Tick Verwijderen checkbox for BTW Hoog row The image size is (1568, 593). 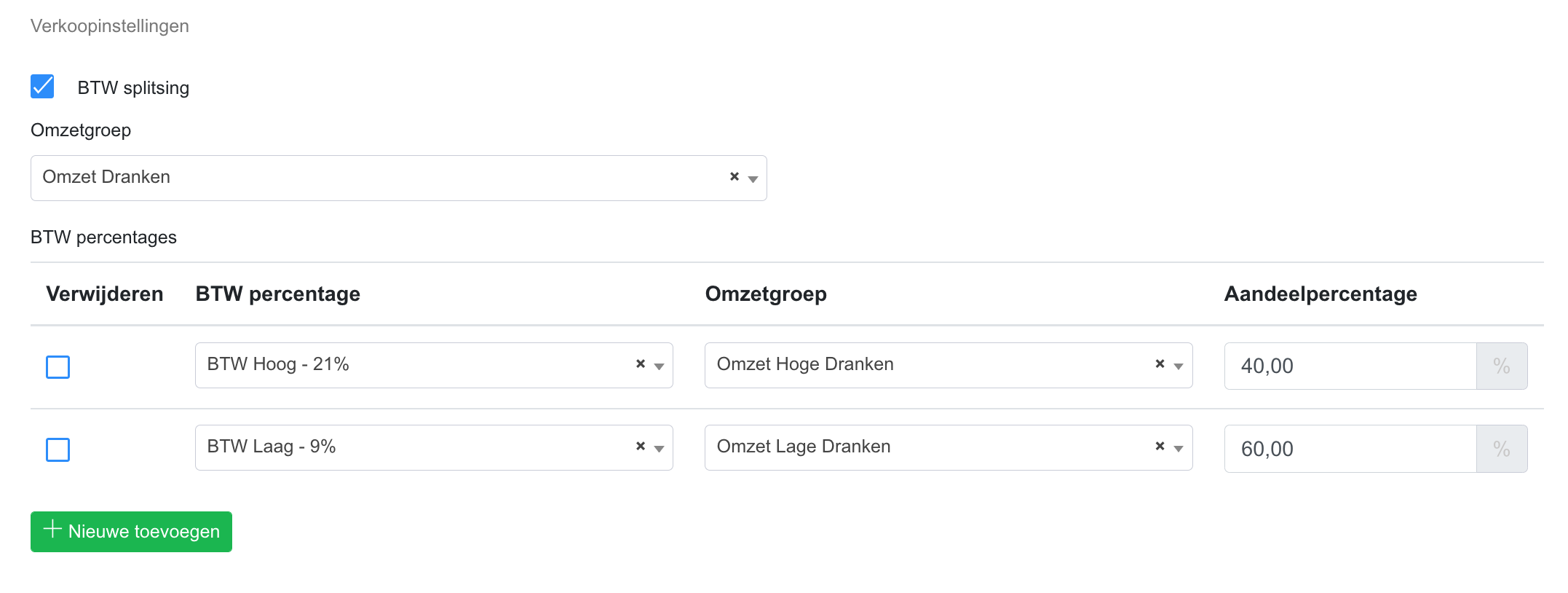click(x=58, y=367)
